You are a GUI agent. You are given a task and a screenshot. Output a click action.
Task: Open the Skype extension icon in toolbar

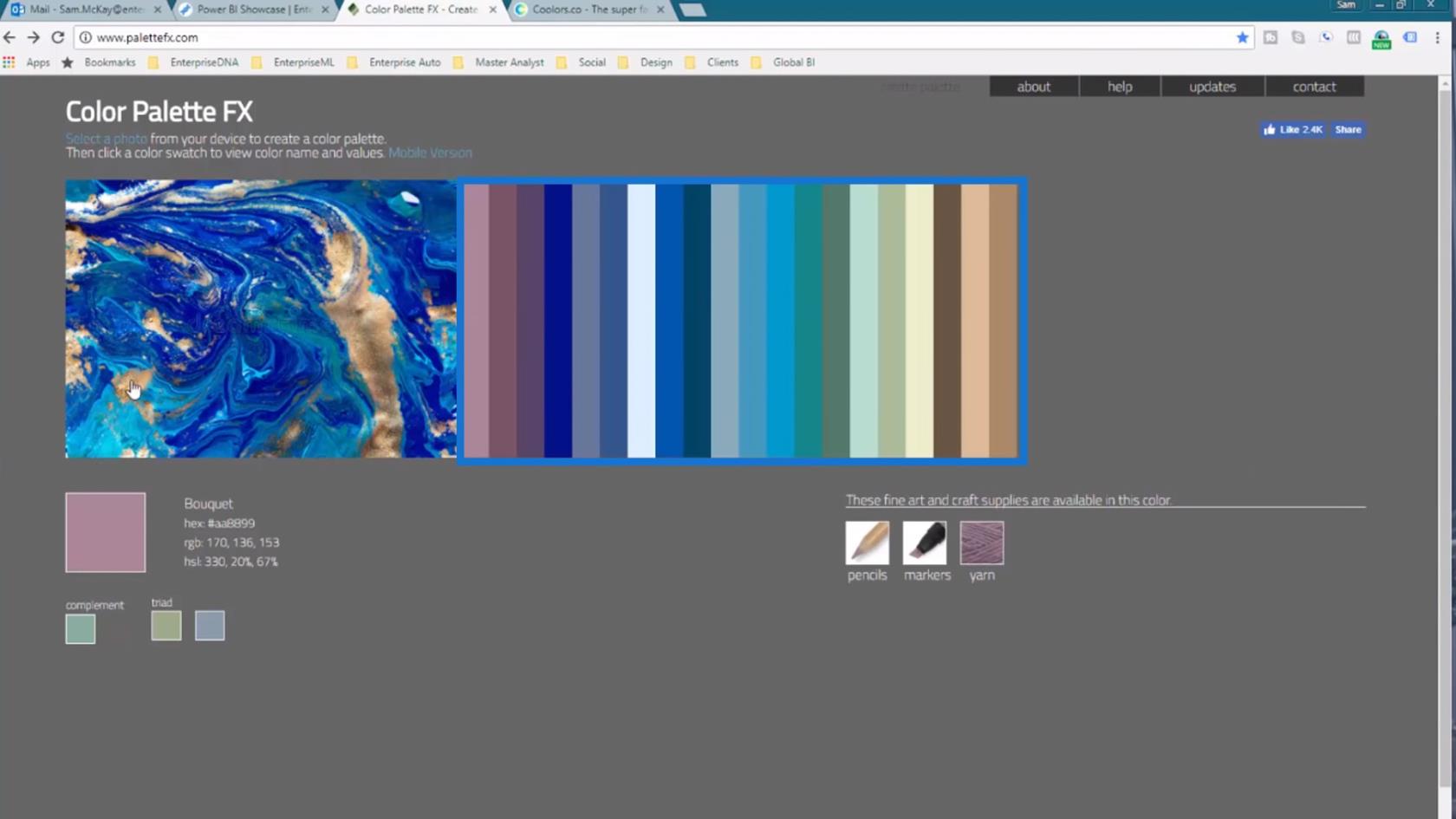1297,37
